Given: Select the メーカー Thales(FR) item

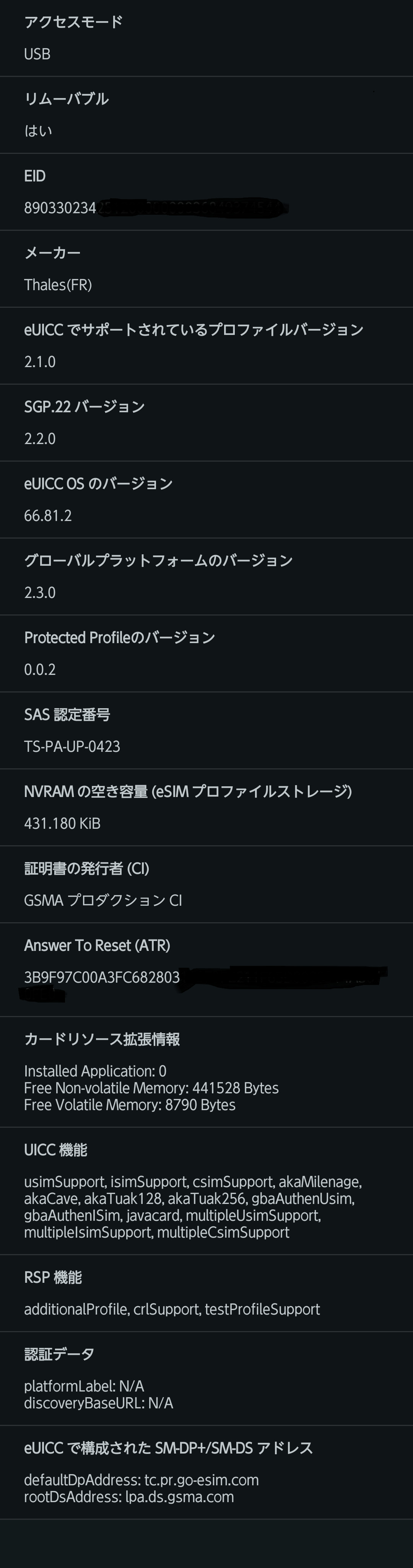Looking at the screenshot, I should tap(206, 268).
